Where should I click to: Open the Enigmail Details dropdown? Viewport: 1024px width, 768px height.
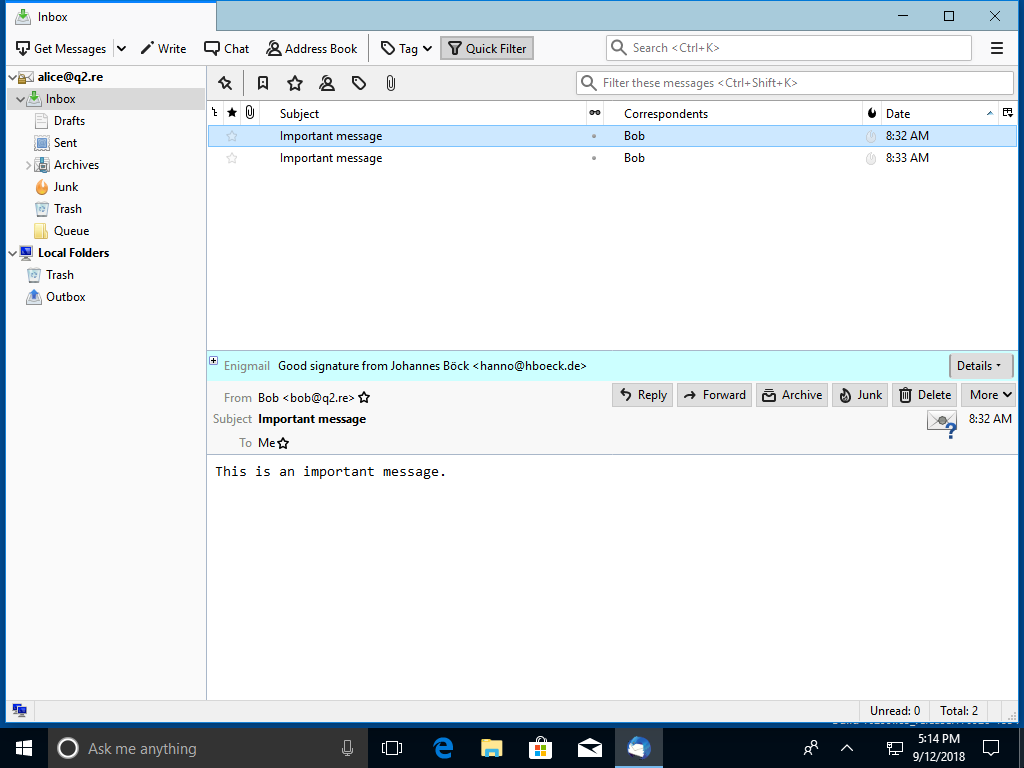980,366
